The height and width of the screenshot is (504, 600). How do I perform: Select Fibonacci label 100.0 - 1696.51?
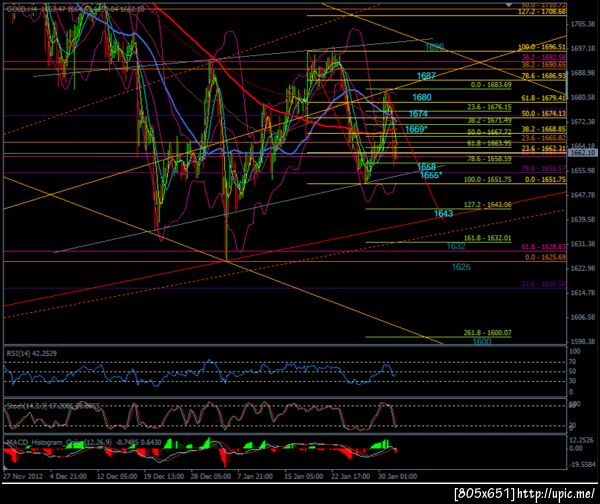[x=541, y=47]
